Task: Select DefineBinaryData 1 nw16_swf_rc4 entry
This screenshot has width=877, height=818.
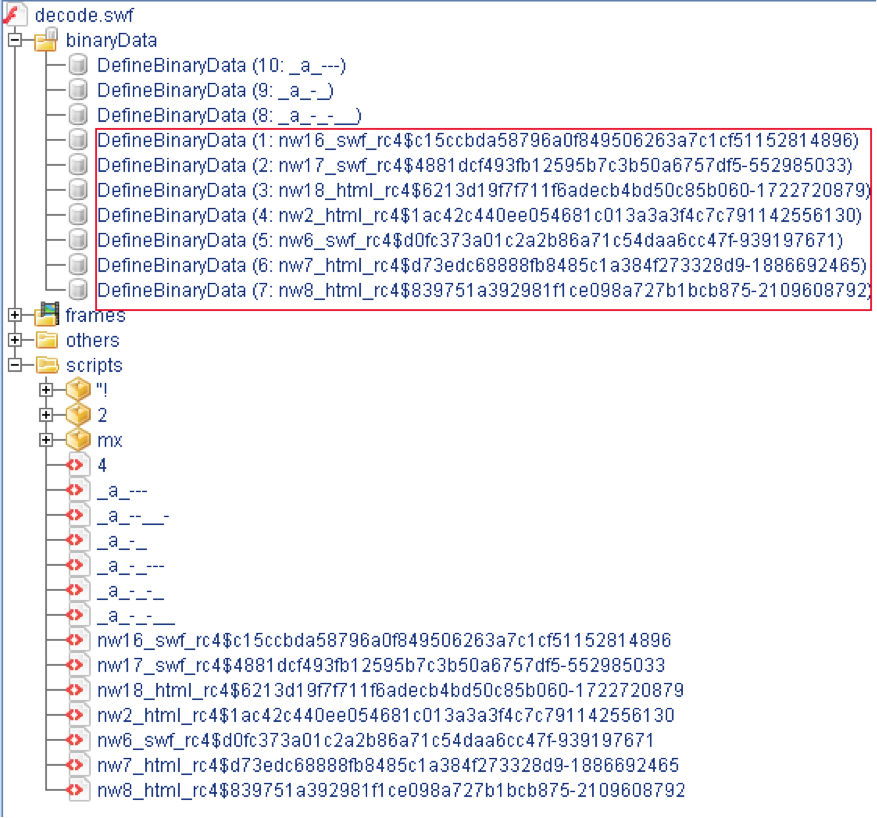Action: pyautogui.click(x=478, y=140)
